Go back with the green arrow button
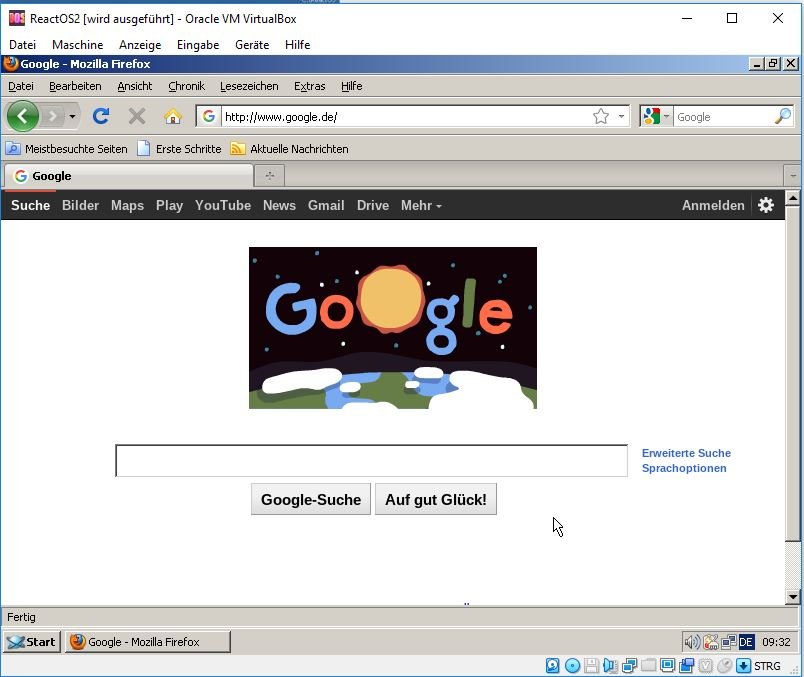Viewport: 804px width, 677px height. coord(23,116)
